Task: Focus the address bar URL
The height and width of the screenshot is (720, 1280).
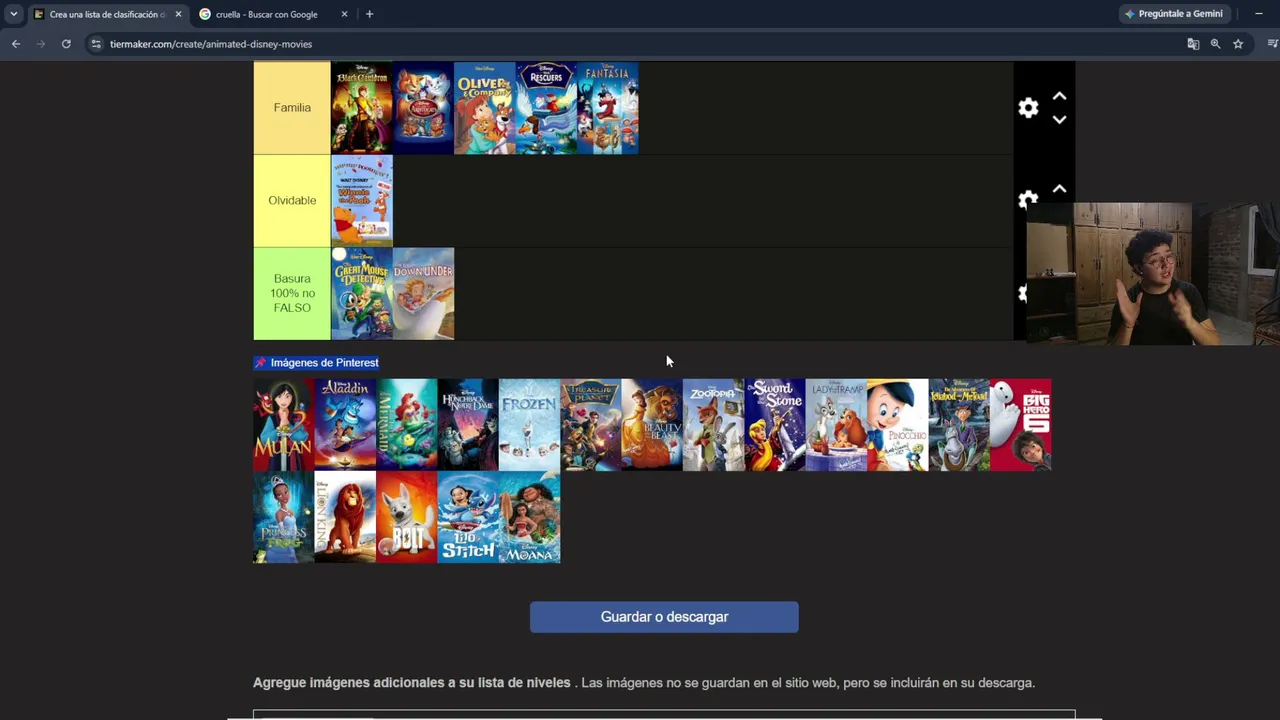Action: point(211,44)
